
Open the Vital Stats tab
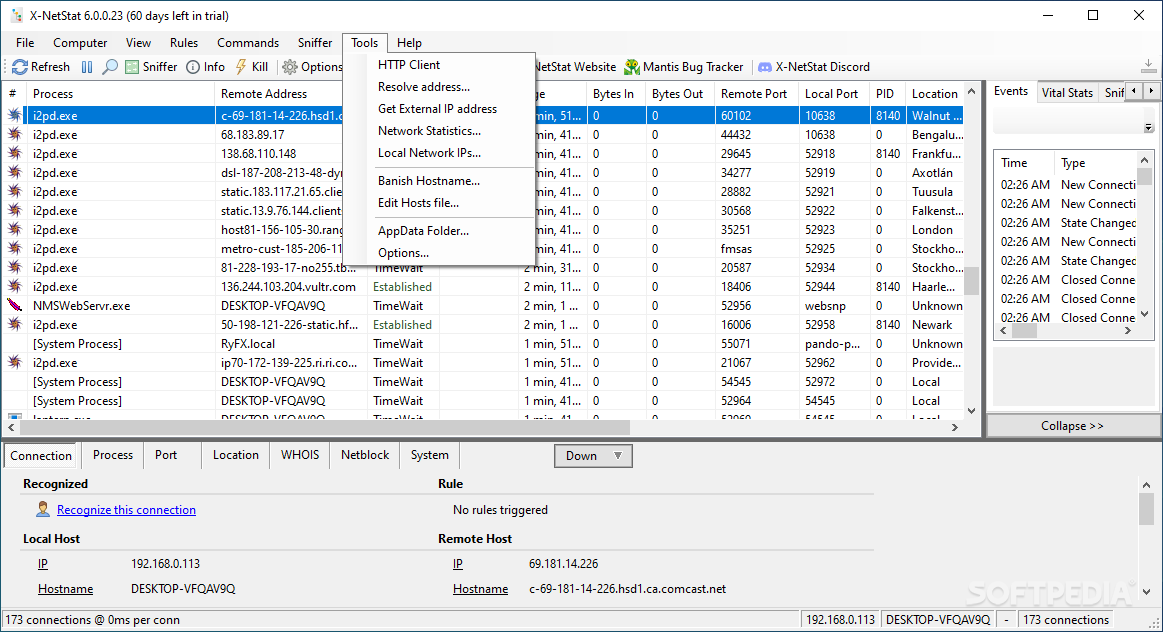tap(1067, 93)
